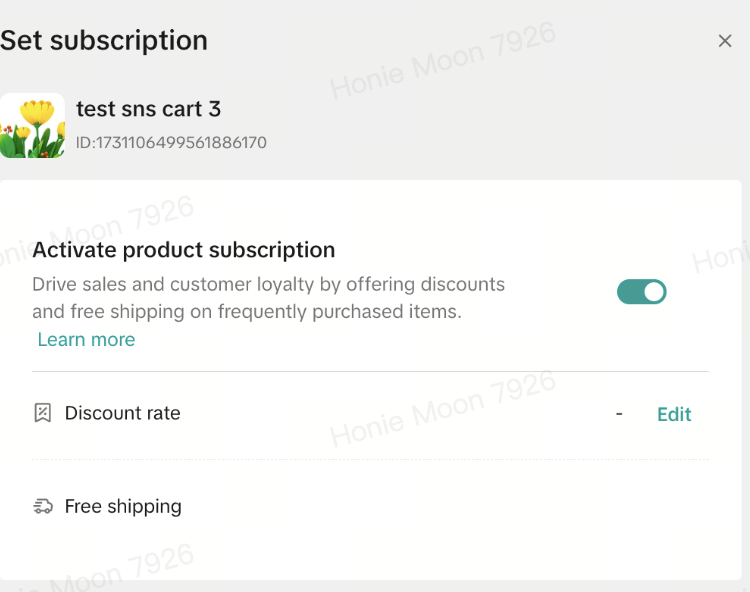
Task: Click the Free shipping truck icon
Action: (x=43, y=507)
